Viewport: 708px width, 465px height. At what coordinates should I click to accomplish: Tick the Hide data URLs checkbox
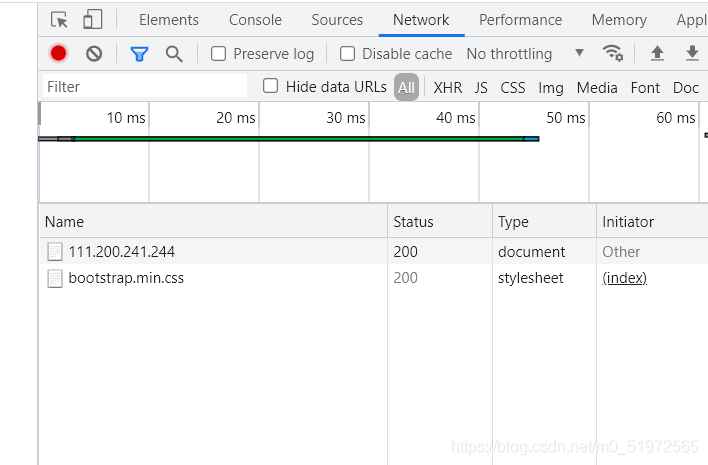point(271,87)
